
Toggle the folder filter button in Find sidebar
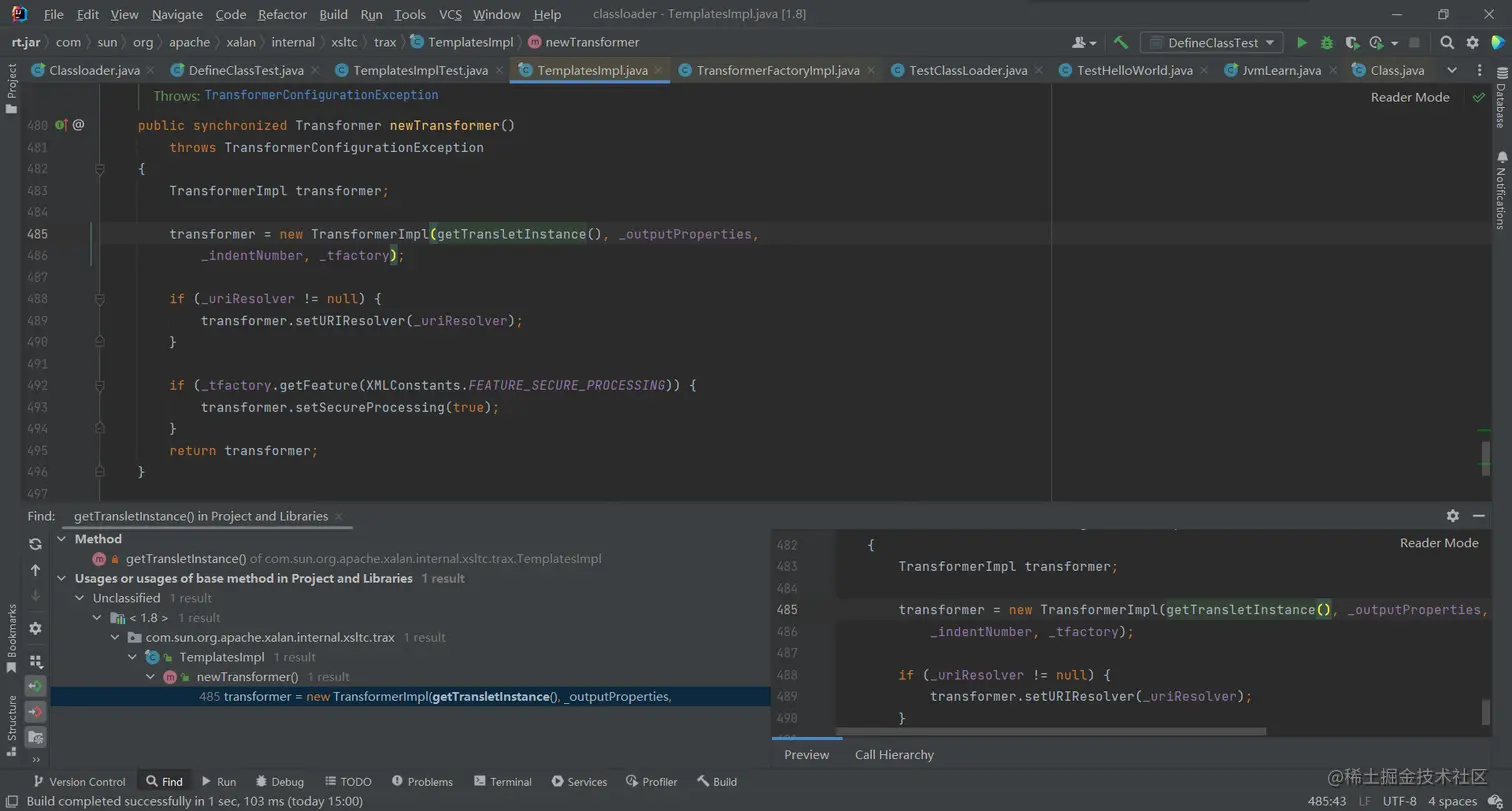35,736
